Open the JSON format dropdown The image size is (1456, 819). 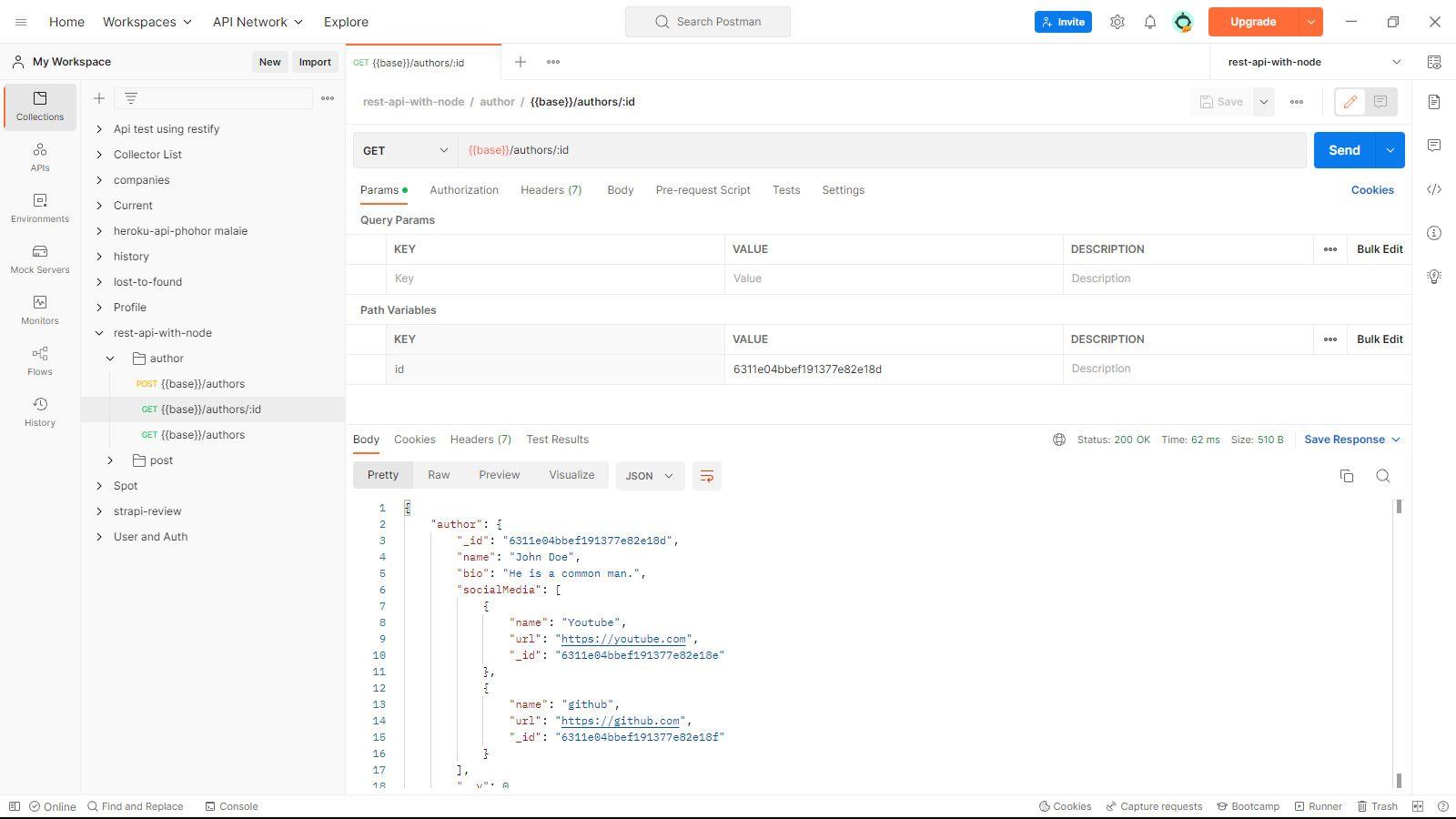coord(650,476)
